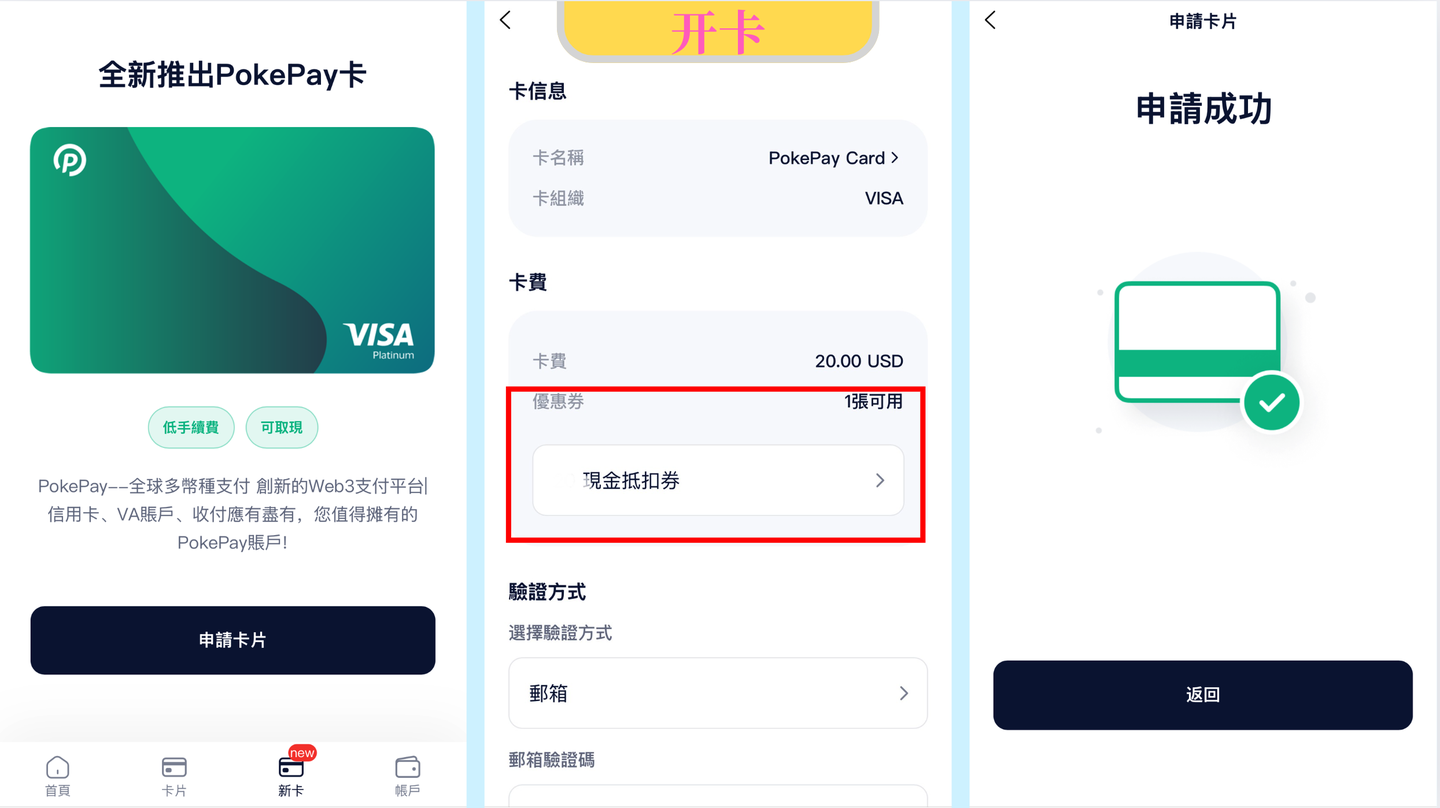Go back from the 卡信息 screen
This screenshot has height=808, width=1440.
click(x=505, y=20)
